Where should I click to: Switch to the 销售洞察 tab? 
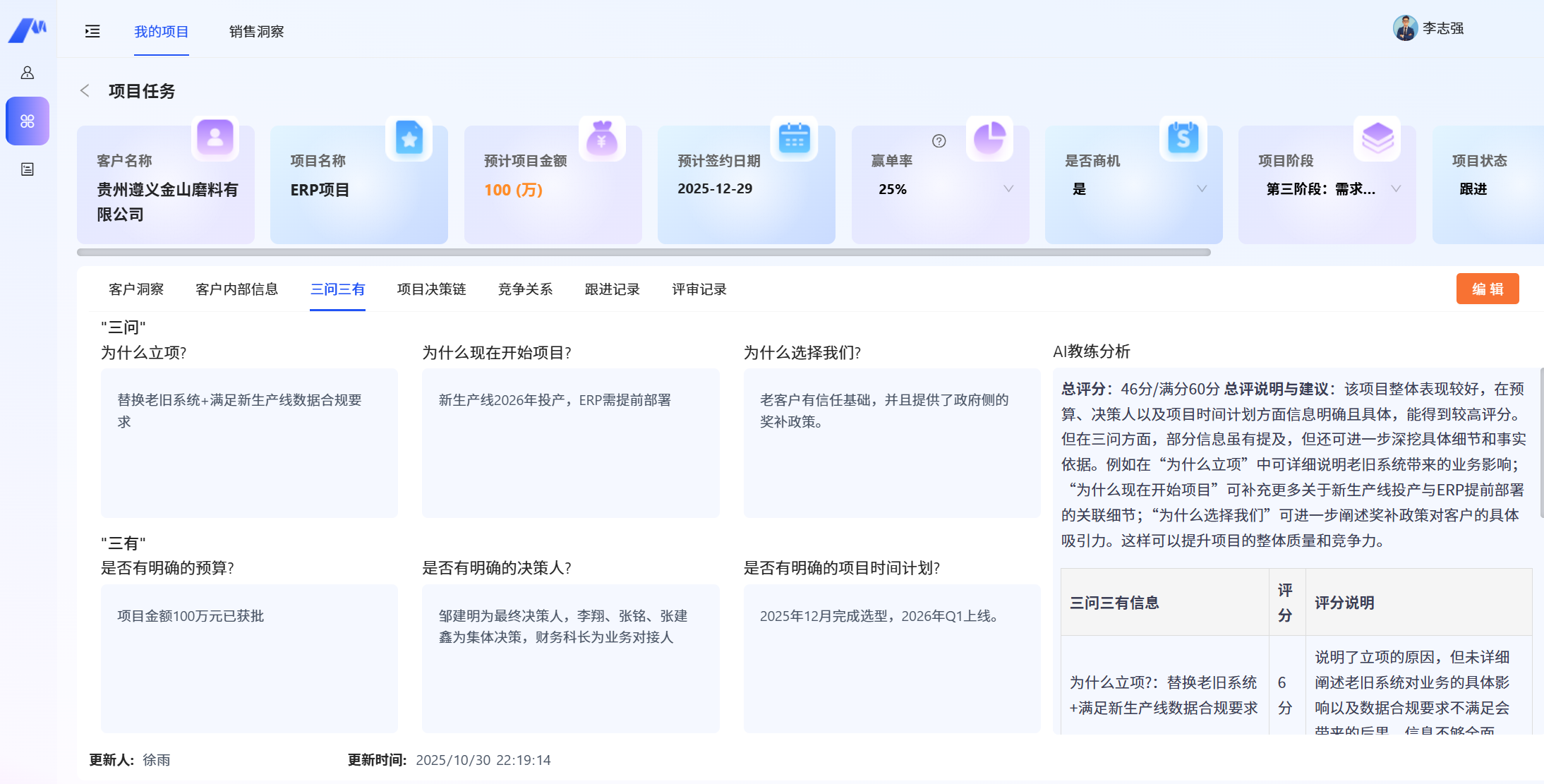tap(255, 31)
